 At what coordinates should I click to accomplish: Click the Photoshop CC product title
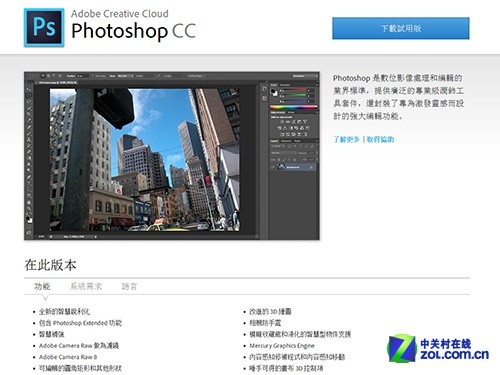coord(133,31)
